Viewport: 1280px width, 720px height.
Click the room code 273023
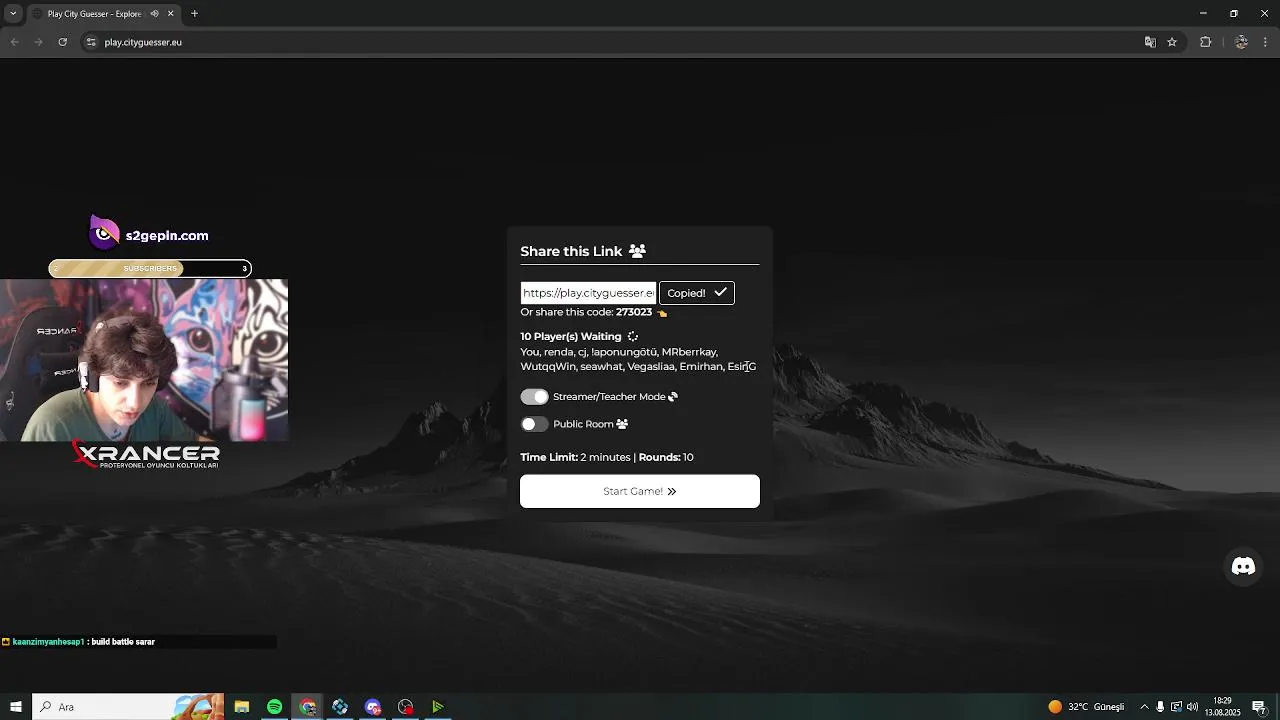coord(634,312)
